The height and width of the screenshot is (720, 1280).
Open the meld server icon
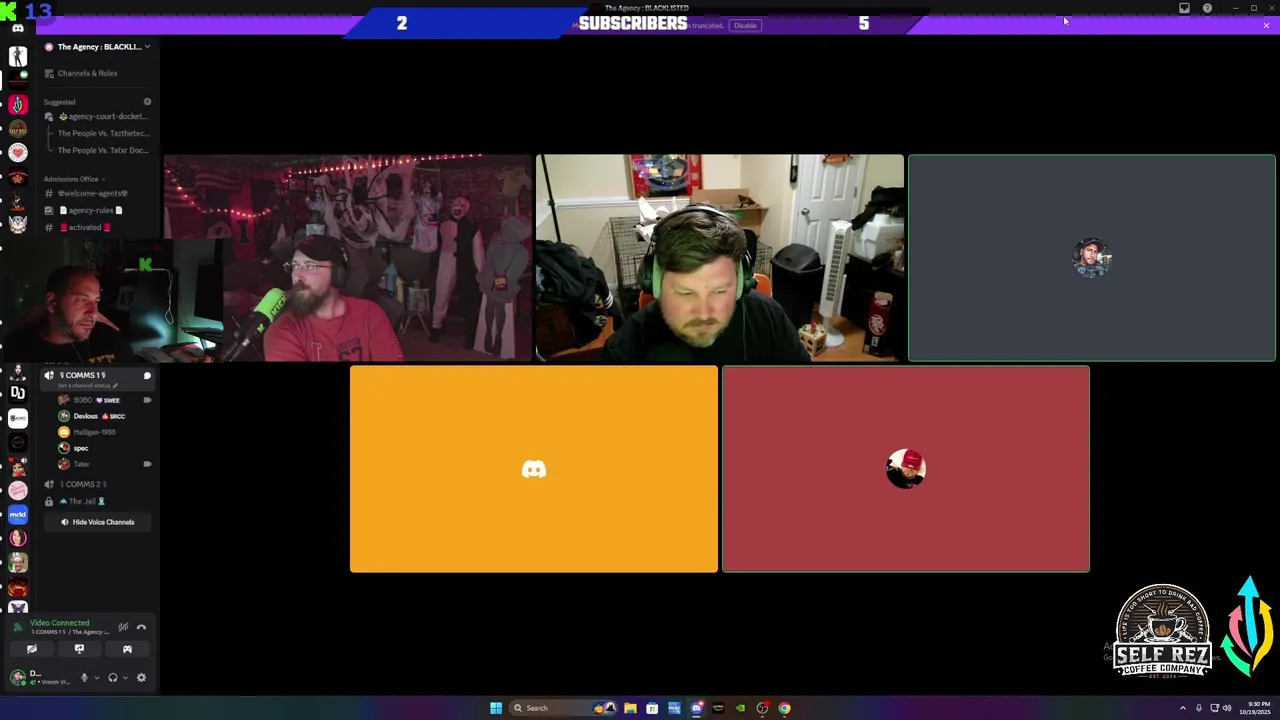18,514
